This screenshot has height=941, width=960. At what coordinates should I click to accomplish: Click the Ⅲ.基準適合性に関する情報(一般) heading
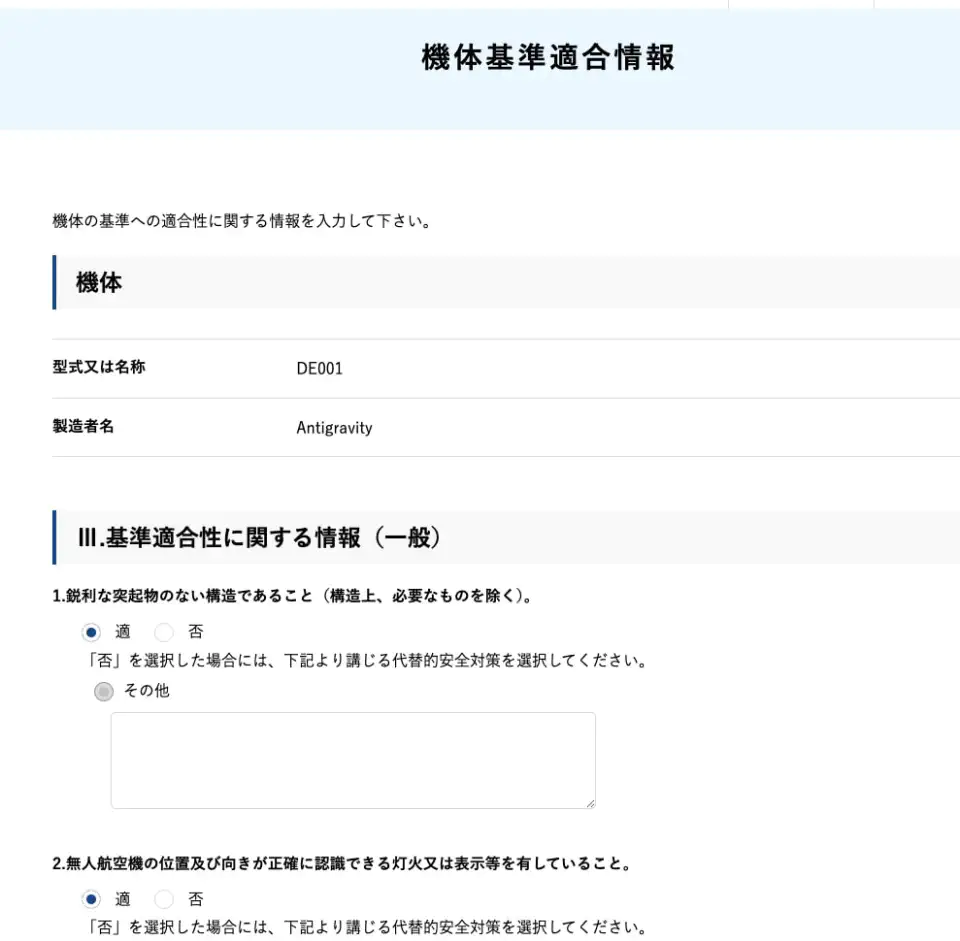coord(259,538)
